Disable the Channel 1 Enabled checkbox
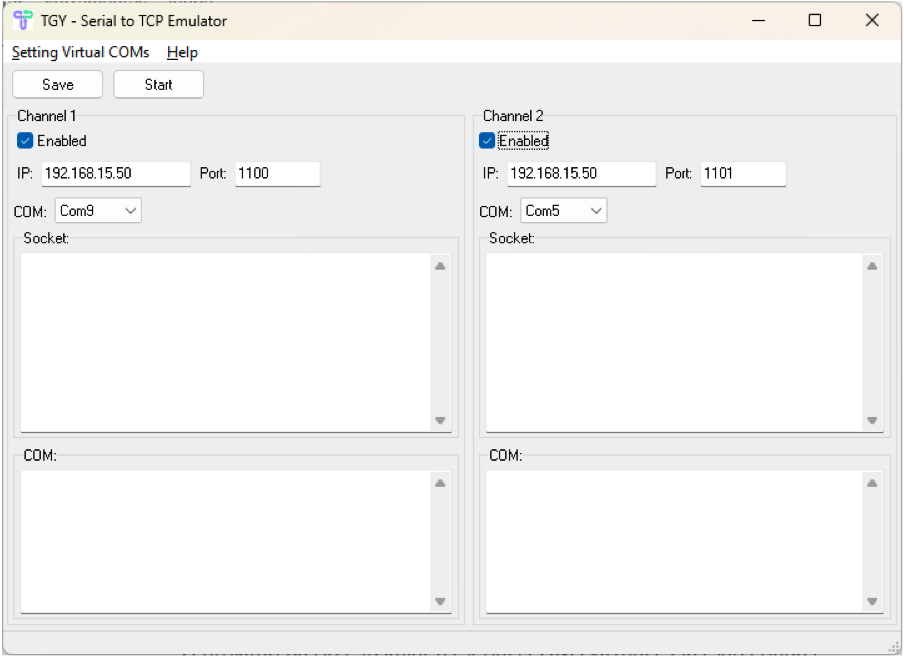The height and width of the screenshot is (659, 904). coord(26,141)
